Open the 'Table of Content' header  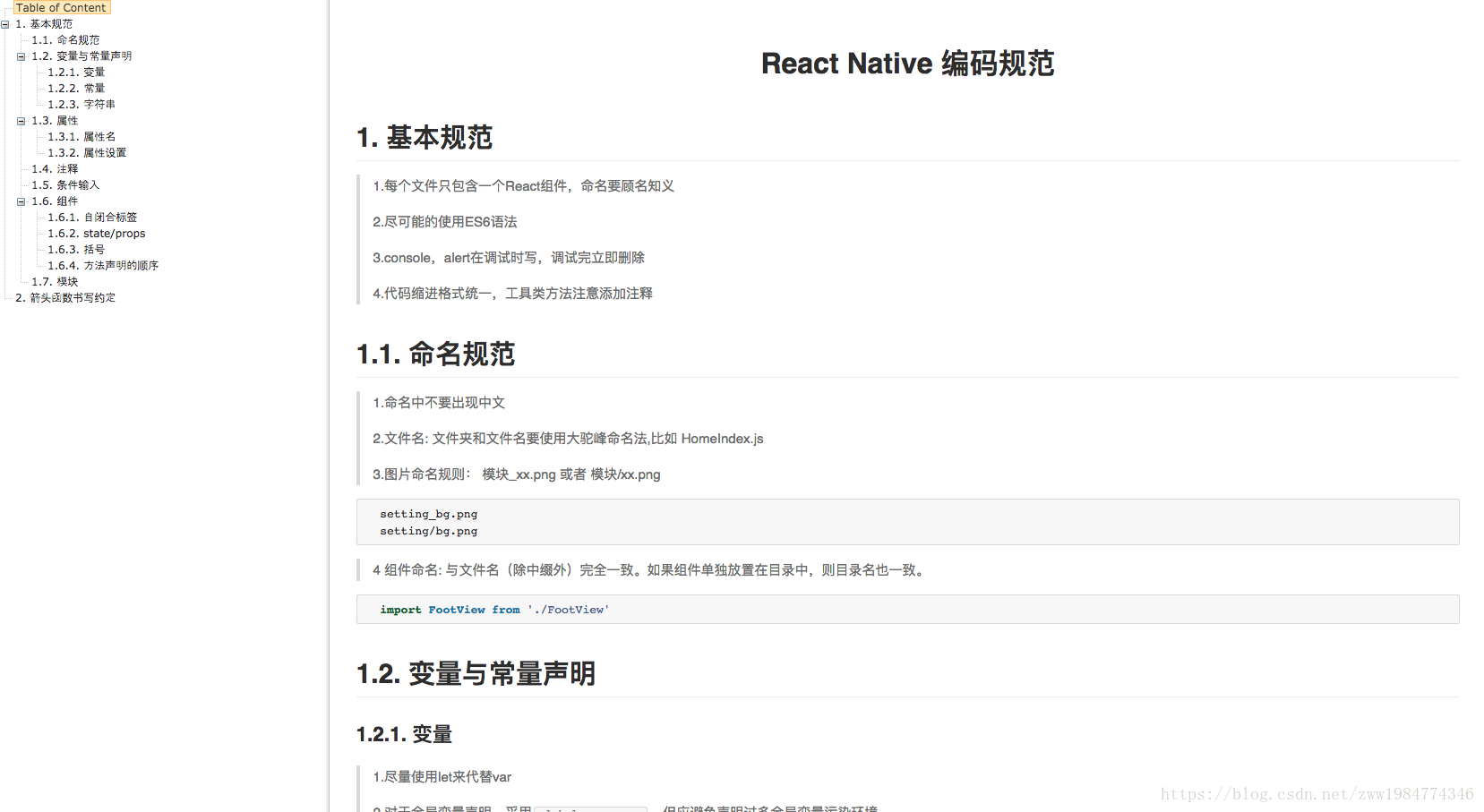point(60,7)
